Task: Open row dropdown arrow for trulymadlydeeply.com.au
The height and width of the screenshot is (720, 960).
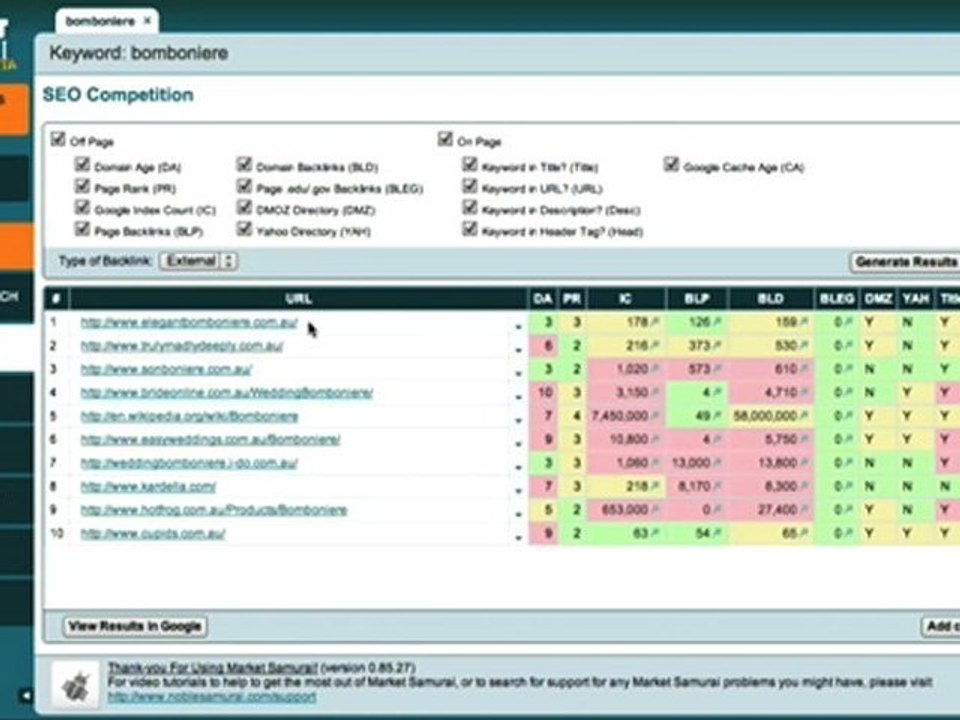Action: tap(518, 350)
